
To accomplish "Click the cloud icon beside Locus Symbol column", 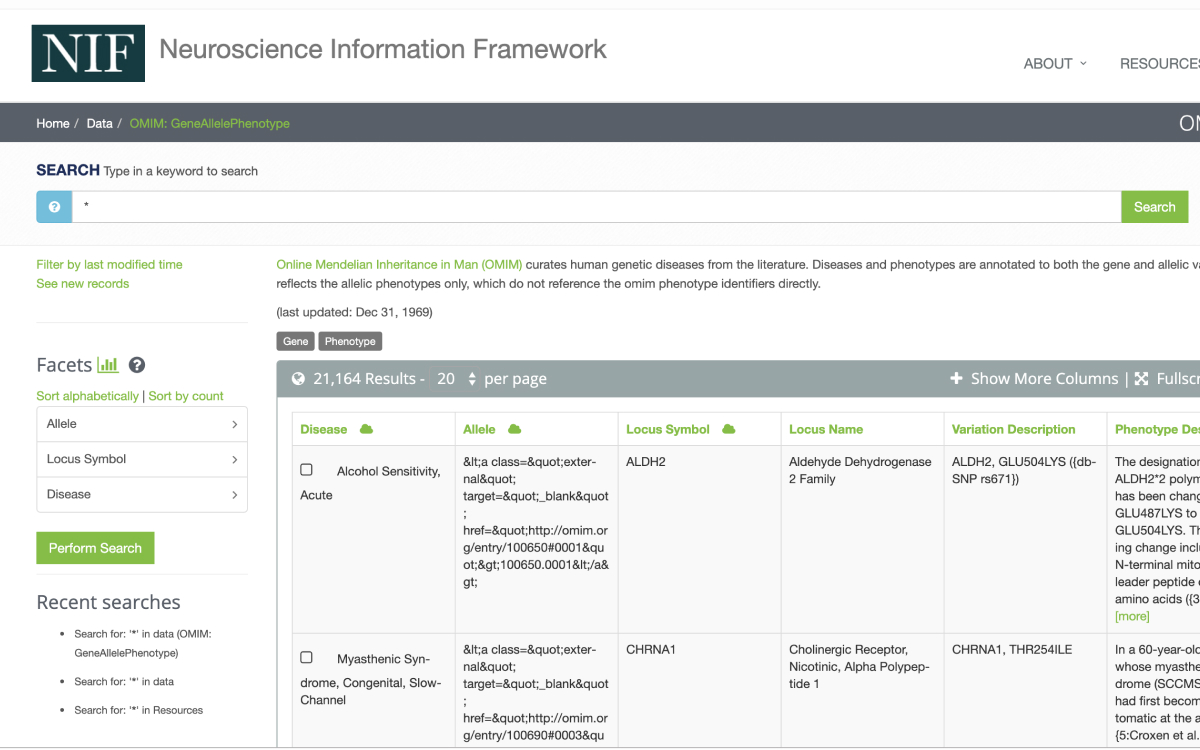I will (x=728, y=429).
